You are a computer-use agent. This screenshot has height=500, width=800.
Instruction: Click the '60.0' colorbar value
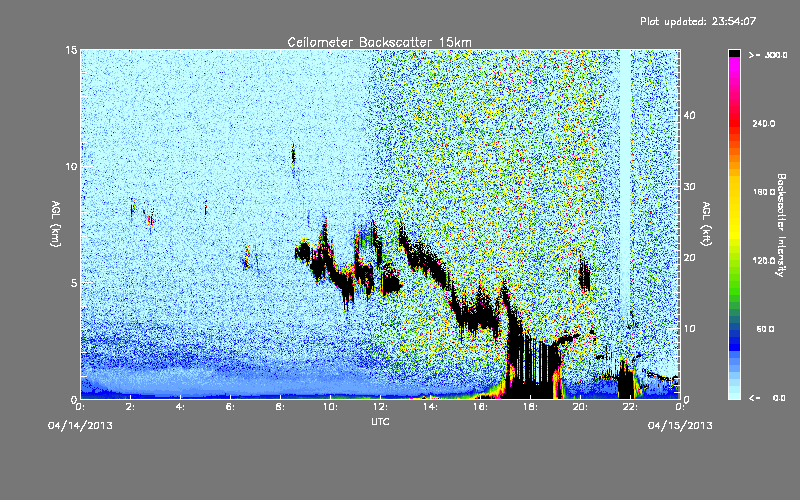[765, 329]
